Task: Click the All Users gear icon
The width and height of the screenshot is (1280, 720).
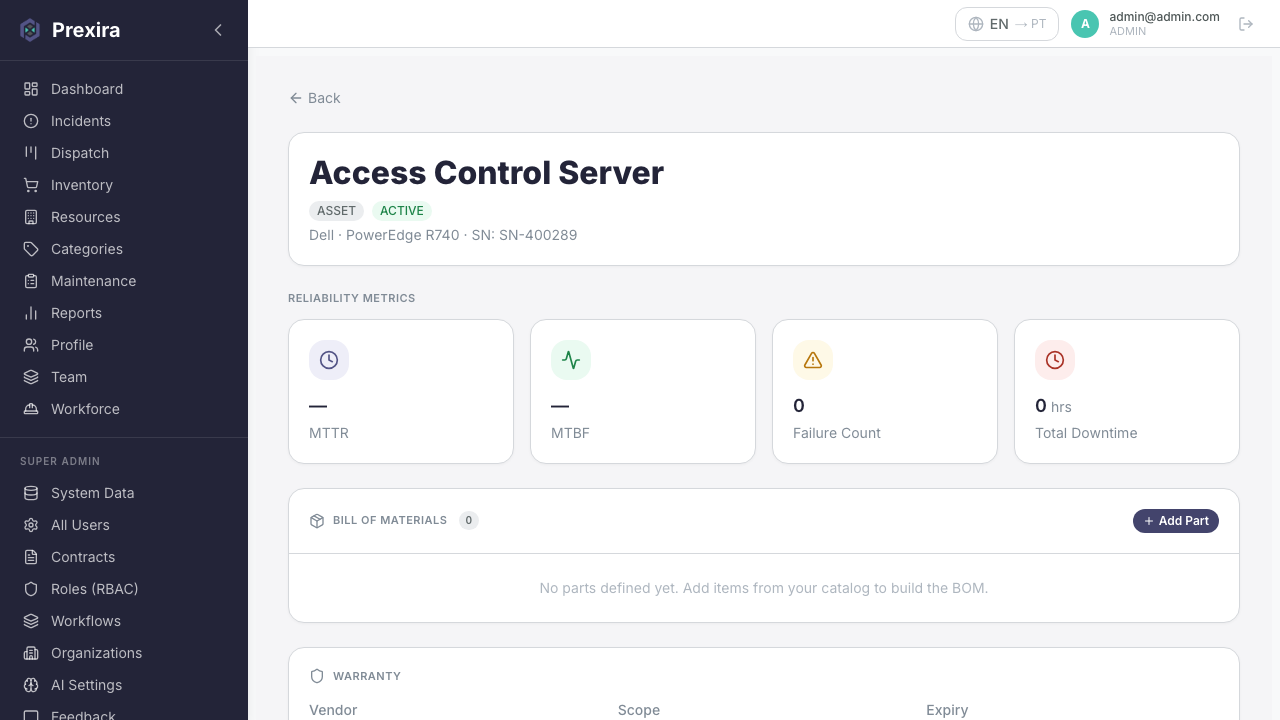Action: [x=31, y=525]
